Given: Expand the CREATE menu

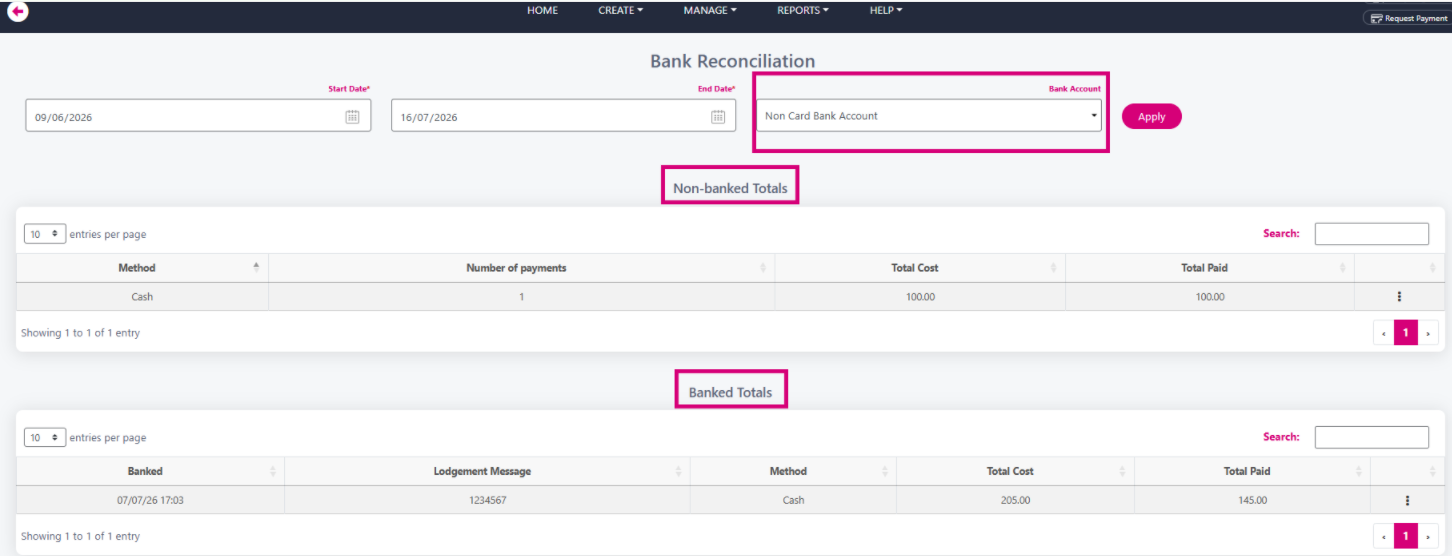Looking at the screenshot, I should (x=620, y=10).
